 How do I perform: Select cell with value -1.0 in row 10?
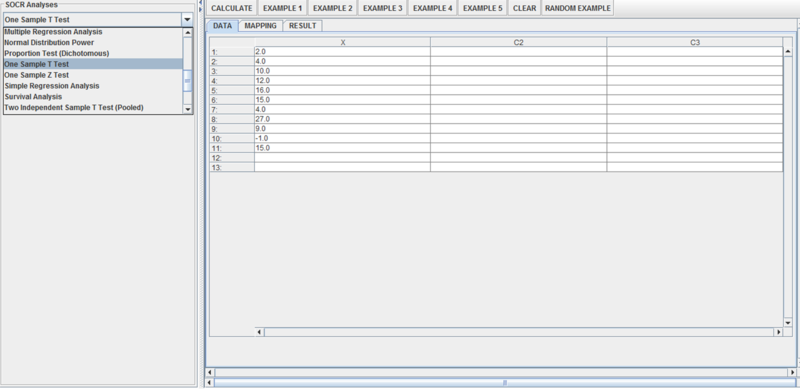343,138
